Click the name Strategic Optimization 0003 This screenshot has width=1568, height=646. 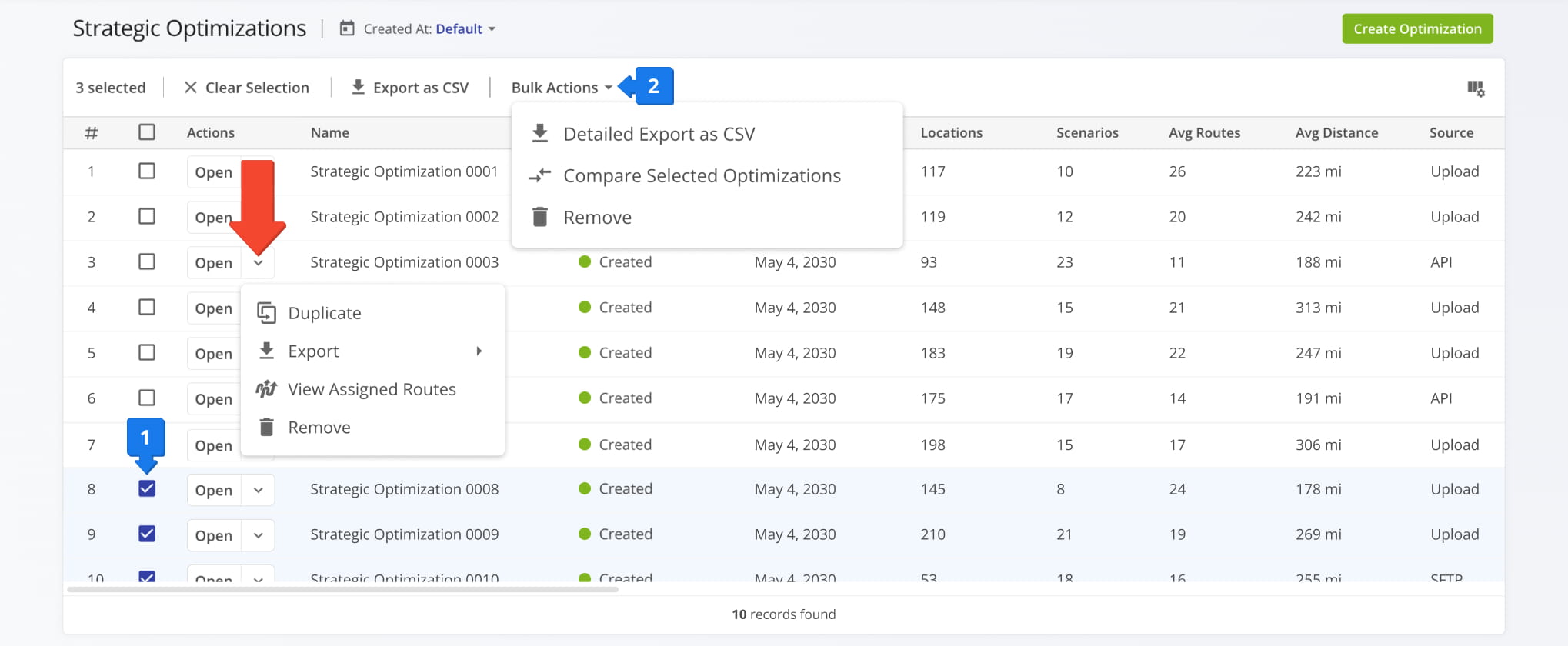click(404, 262)
